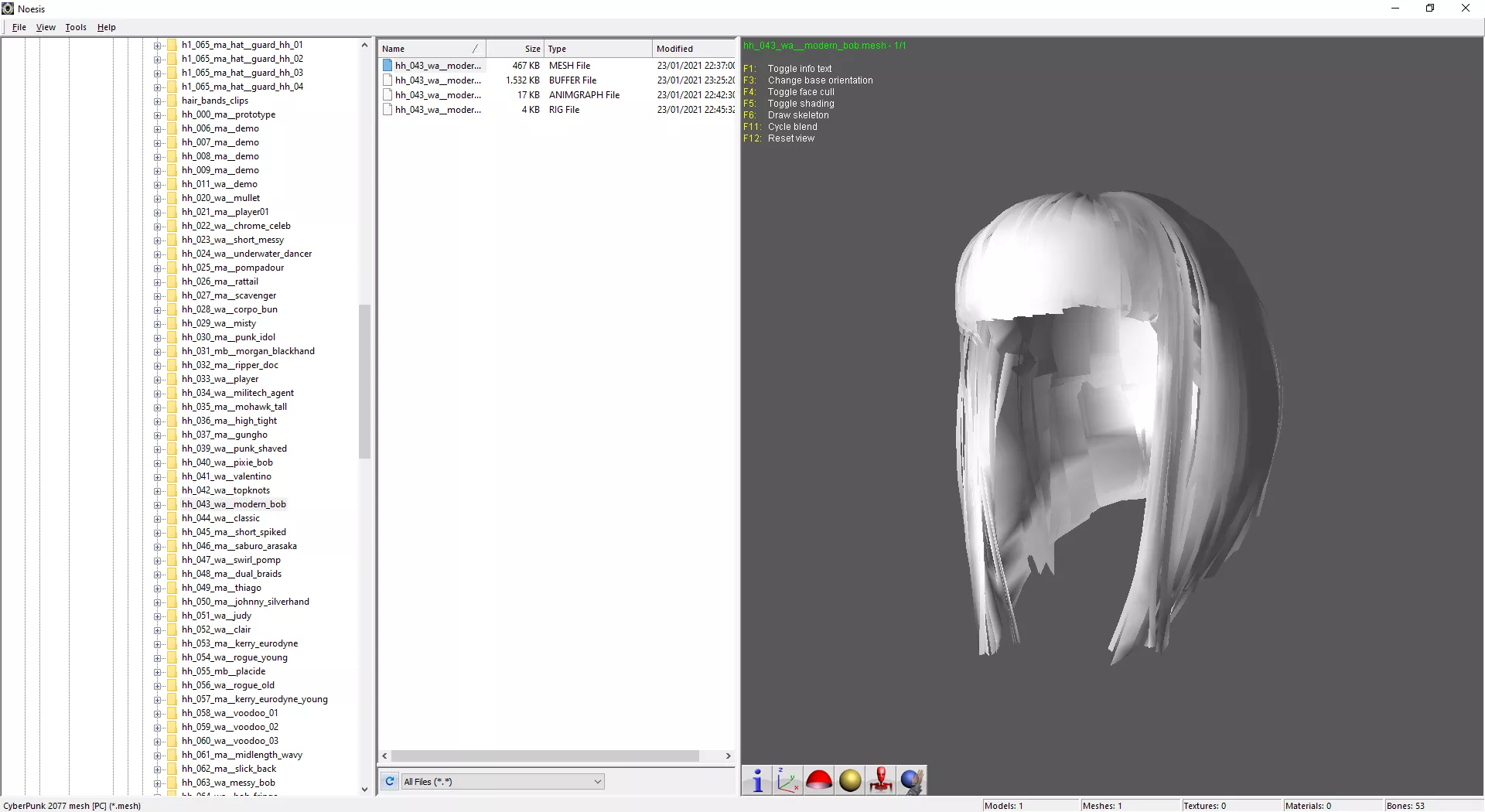
Task: Change base orientation using XYZ axes icon
Action: 788,781
